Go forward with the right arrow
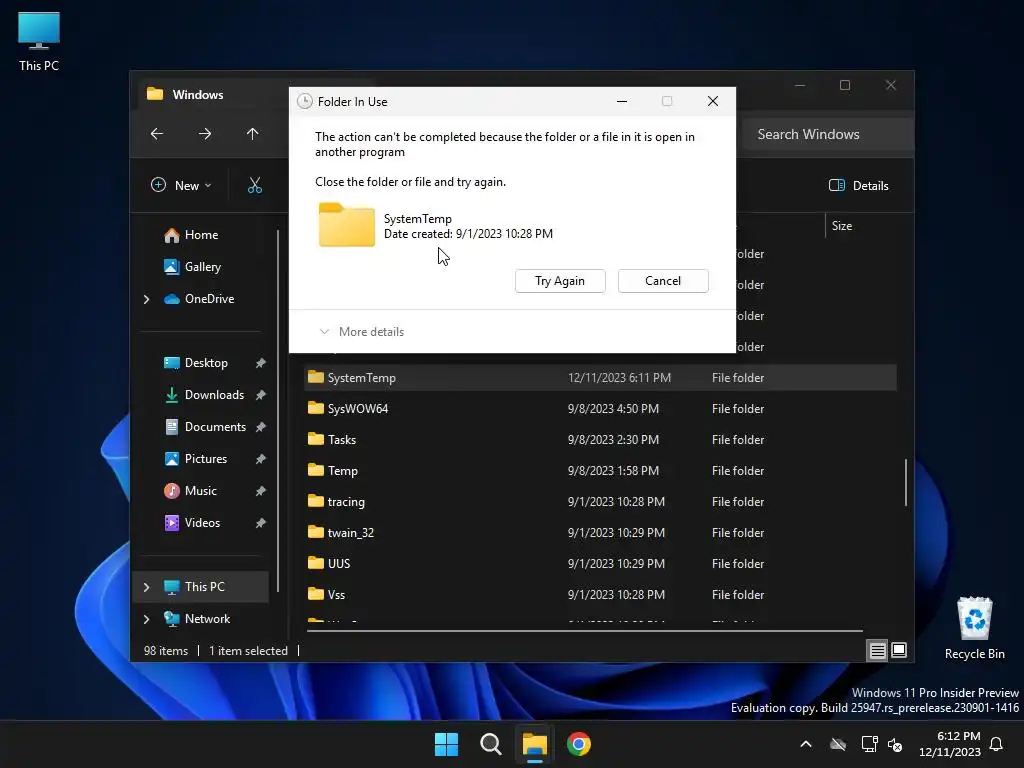 coord(205,134)
